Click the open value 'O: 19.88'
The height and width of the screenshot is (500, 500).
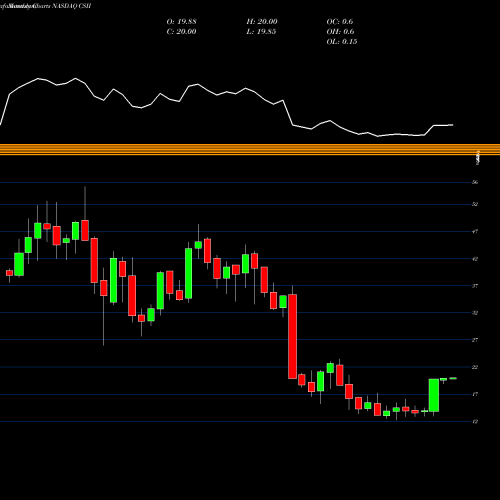click(181, 22)
